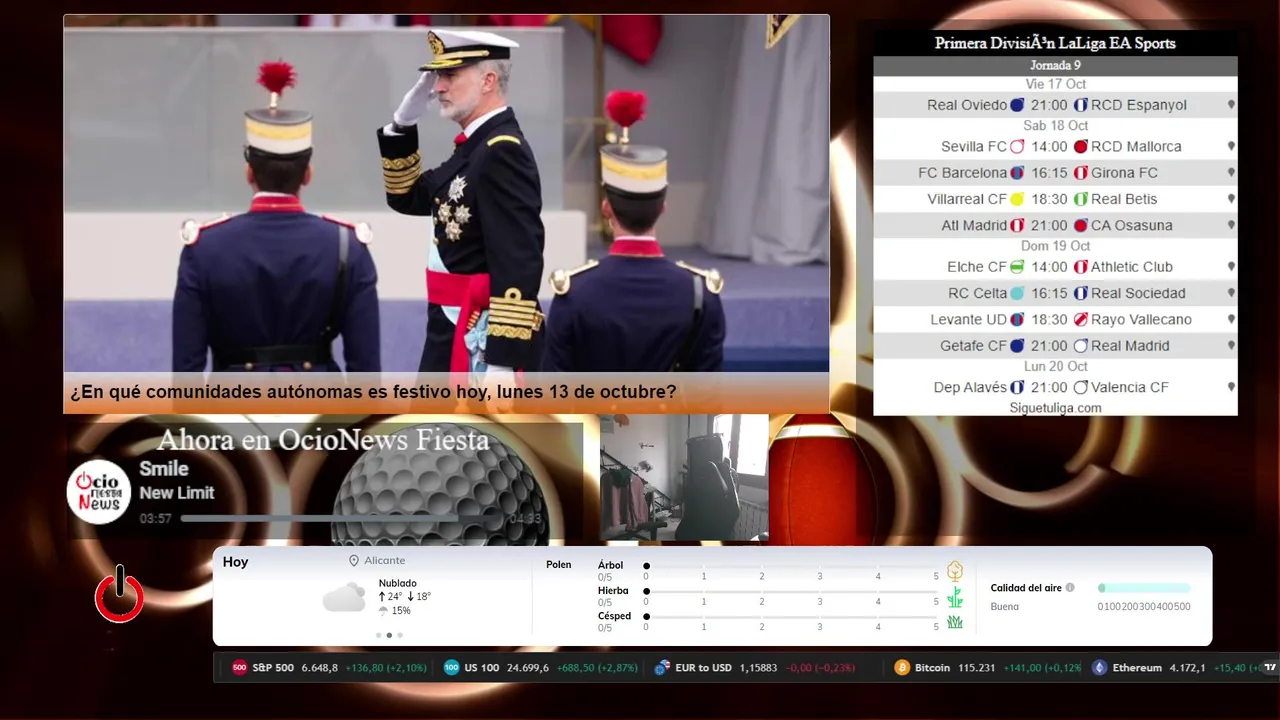Image resolution: width=1280 pixels, height=720 pixels.
Task: Click the Vie 17 Oct date row
Action: coord(1055,84)
